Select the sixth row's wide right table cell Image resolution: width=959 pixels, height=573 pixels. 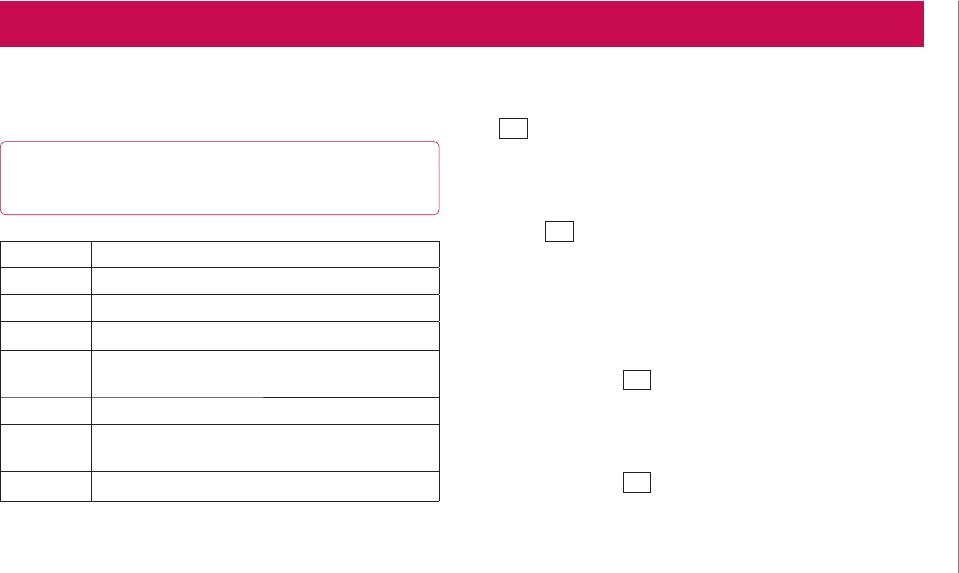click(x=265, y=410)
